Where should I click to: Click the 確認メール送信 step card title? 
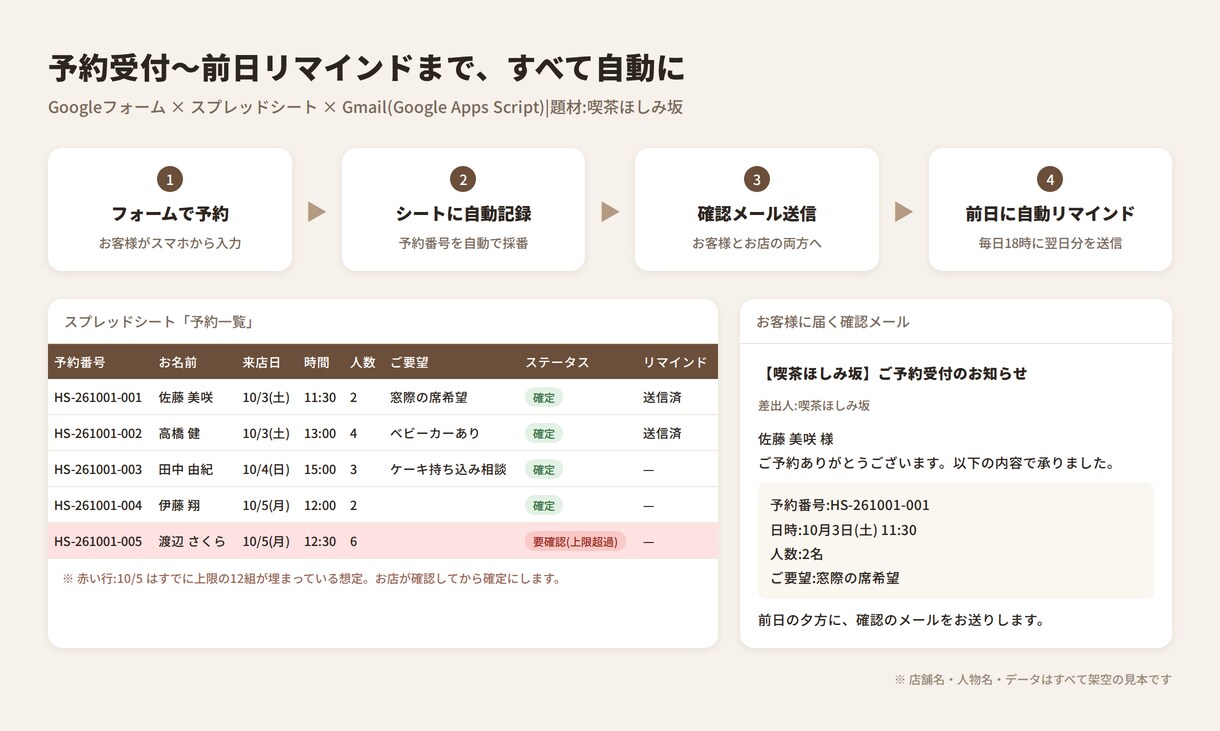[757, 213]
